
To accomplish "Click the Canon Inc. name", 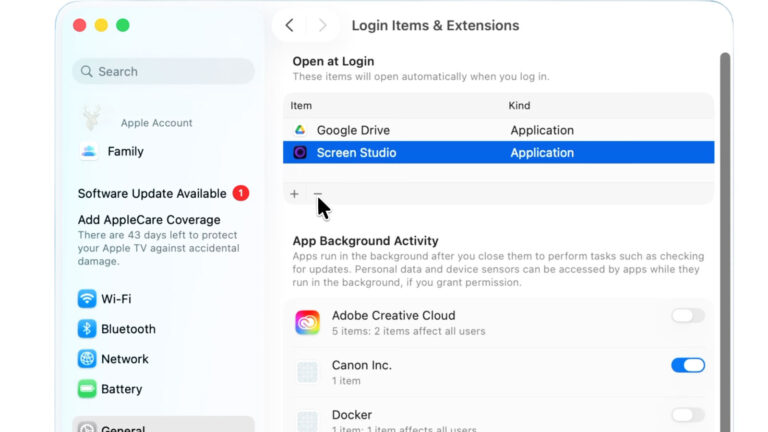I will (x=361, y=365).
